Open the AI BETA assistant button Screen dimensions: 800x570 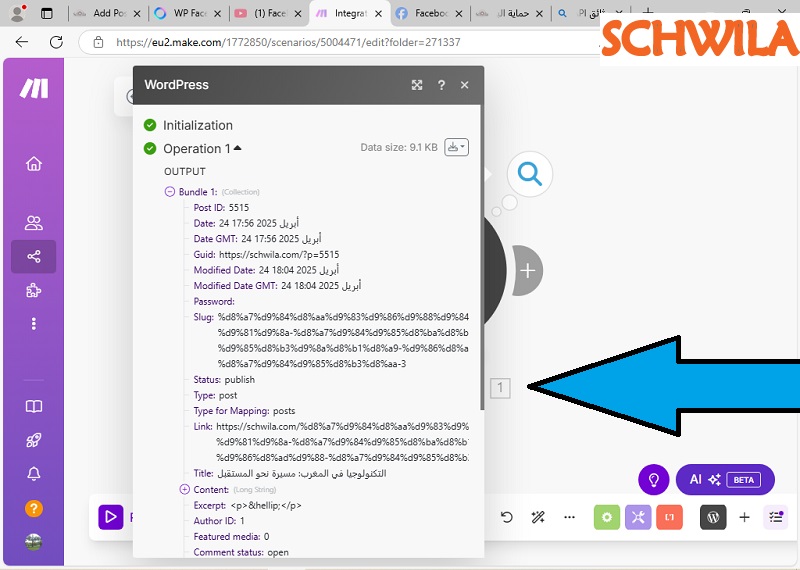tap(725, 480)
